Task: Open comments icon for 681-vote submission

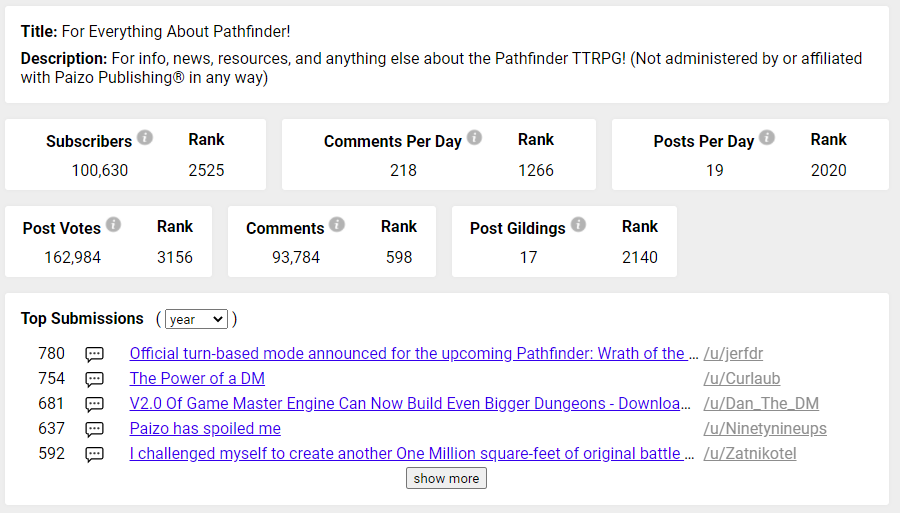Action: pyautogui.click(x=95, y=405)
